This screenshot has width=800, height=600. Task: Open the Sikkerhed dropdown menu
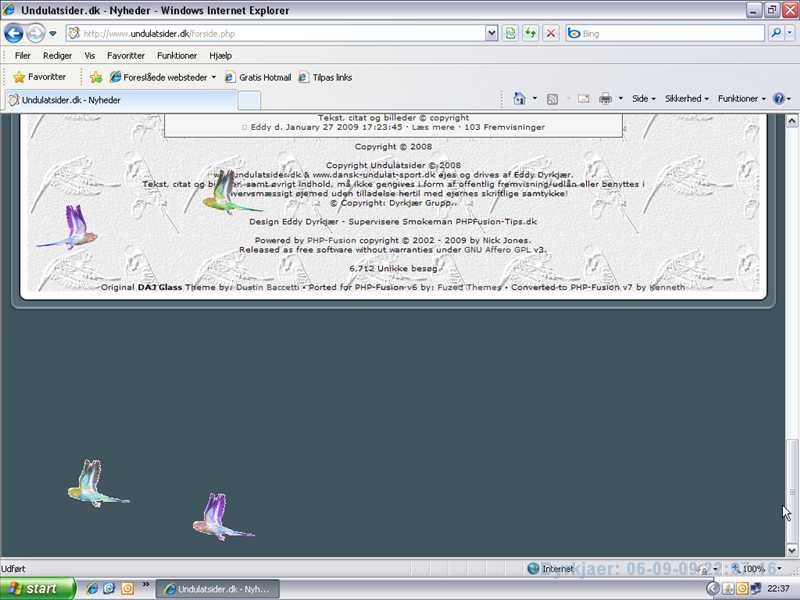pyautogui.click(x=686, y=99)
